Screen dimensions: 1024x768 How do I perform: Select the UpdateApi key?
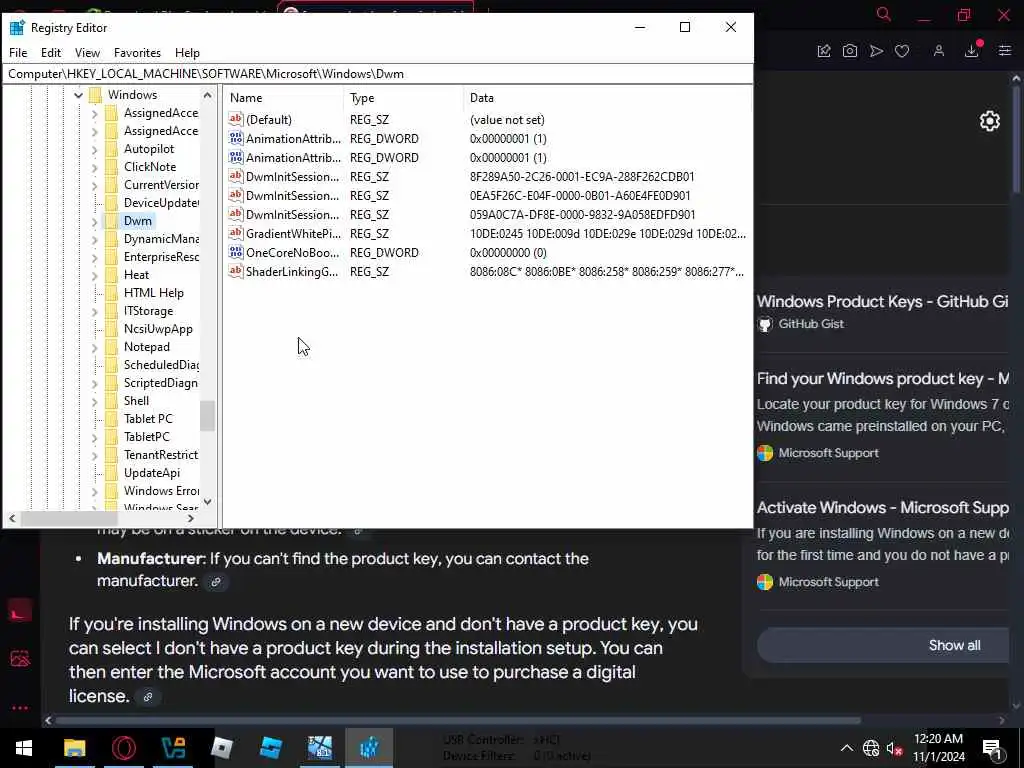point(152,473)
